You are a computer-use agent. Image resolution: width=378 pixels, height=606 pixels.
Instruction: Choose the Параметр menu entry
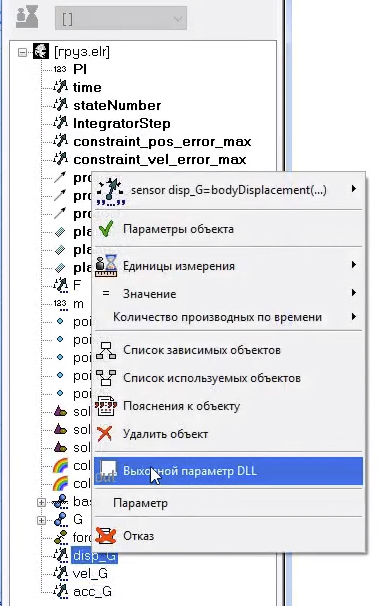(228, 503)
